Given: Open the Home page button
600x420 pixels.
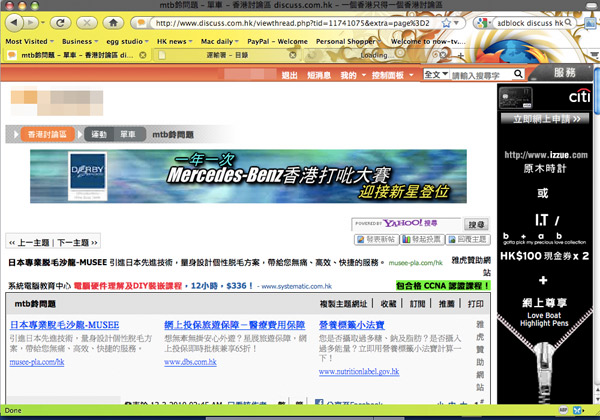Looking at the screenshot, I should [x=113, y=23].
